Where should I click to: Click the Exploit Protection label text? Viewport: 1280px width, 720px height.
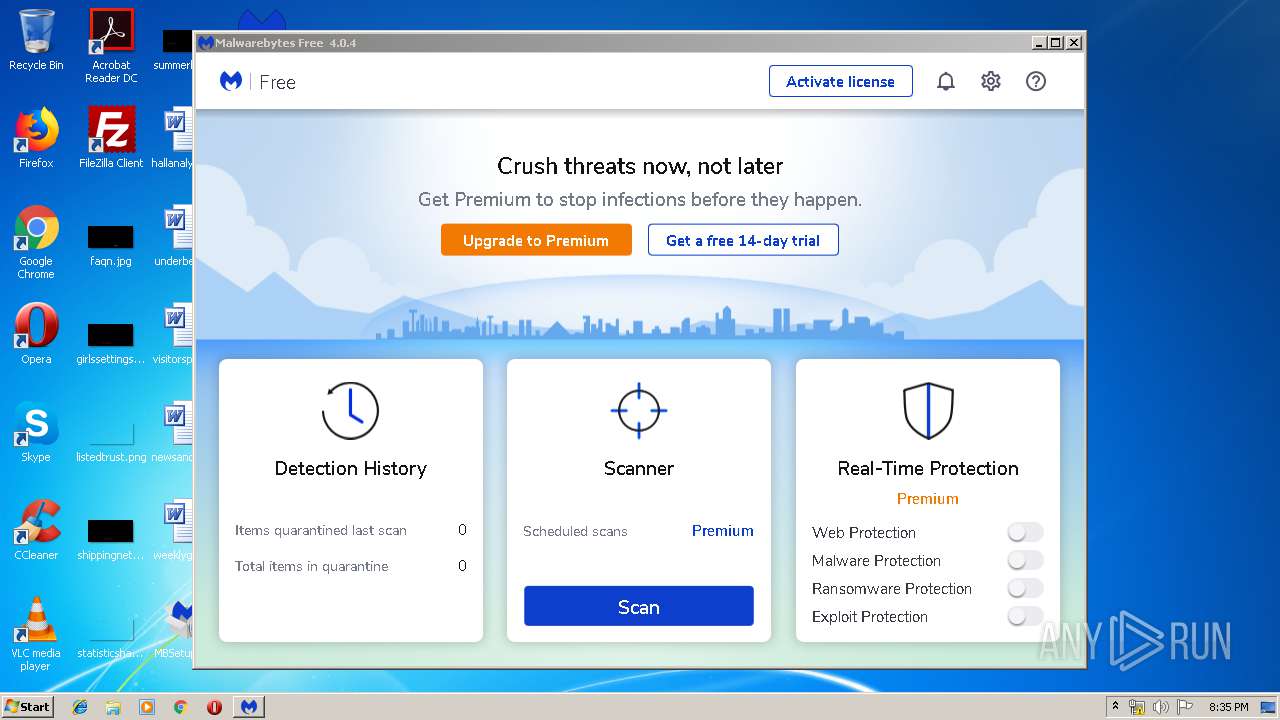pyautogui.click(x=870, y=616)
